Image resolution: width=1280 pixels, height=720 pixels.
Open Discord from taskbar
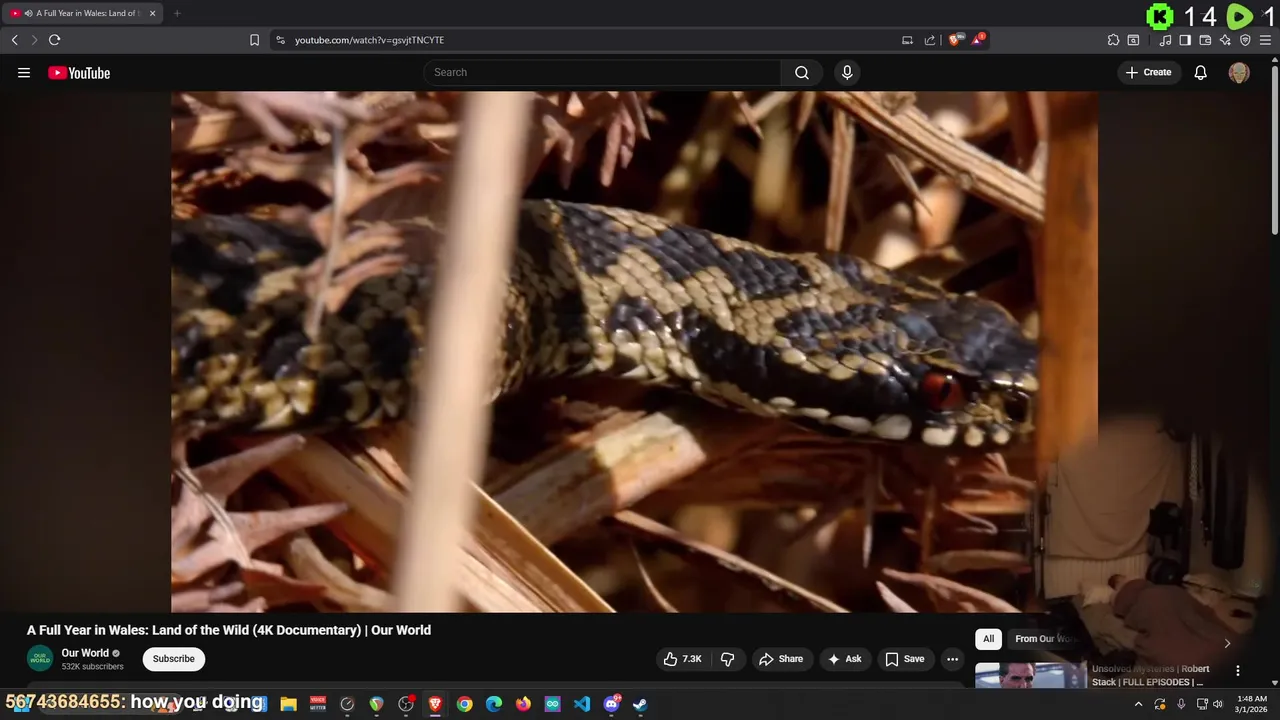click(x=611, y=704)
